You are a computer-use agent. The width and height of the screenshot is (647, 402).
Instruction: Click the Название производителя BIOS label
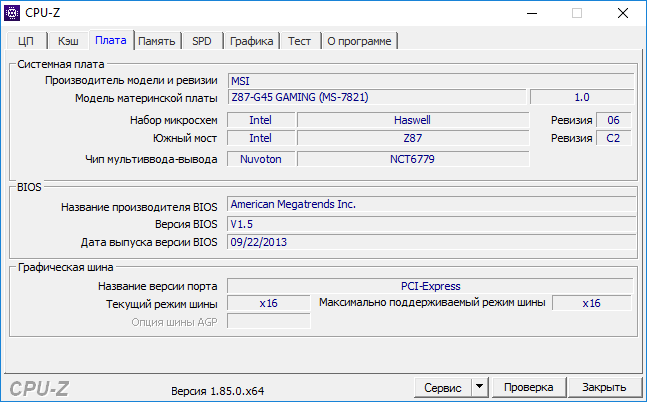(x=139, y=207)
